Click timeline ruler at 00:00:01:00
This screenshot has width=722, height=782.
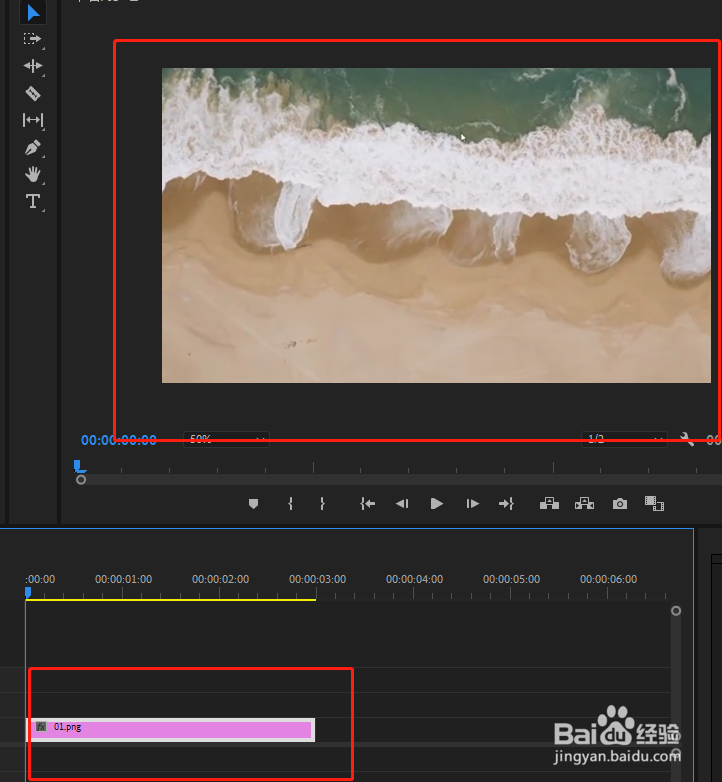123,579
